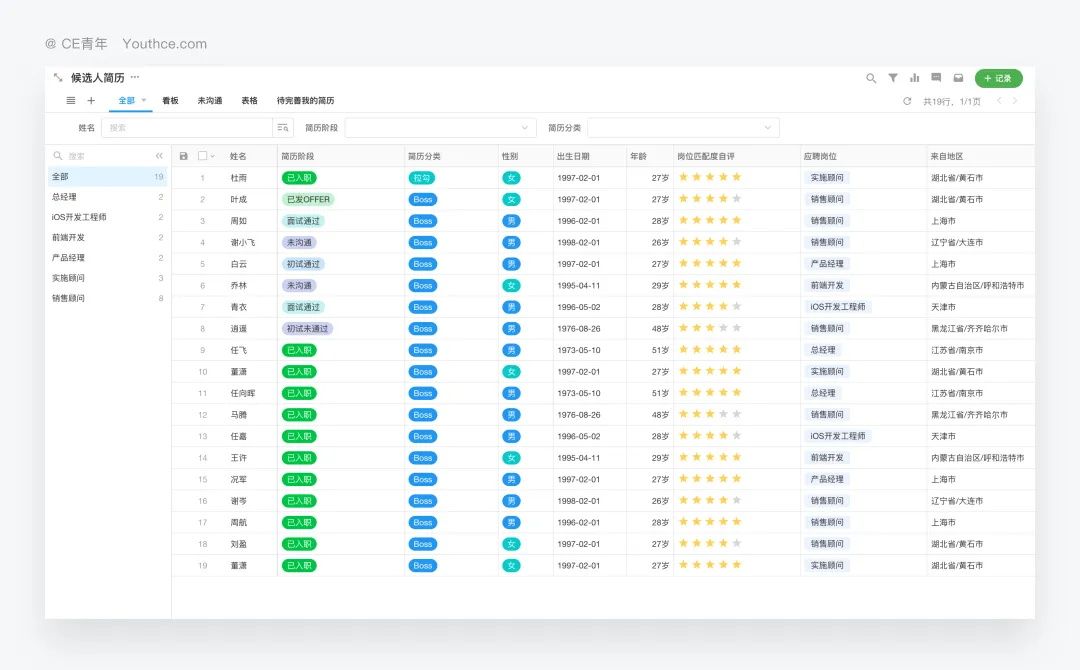
Task: Select 产品经理 in the sidebar list
Action: (107, 258)
